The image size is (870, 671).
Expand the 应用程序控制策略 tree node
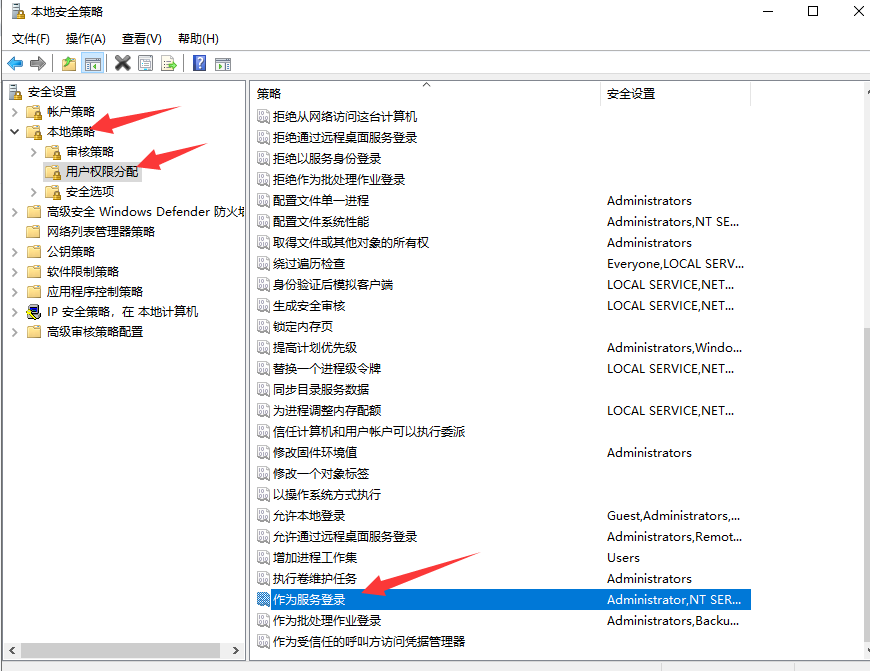coord(15,292)
